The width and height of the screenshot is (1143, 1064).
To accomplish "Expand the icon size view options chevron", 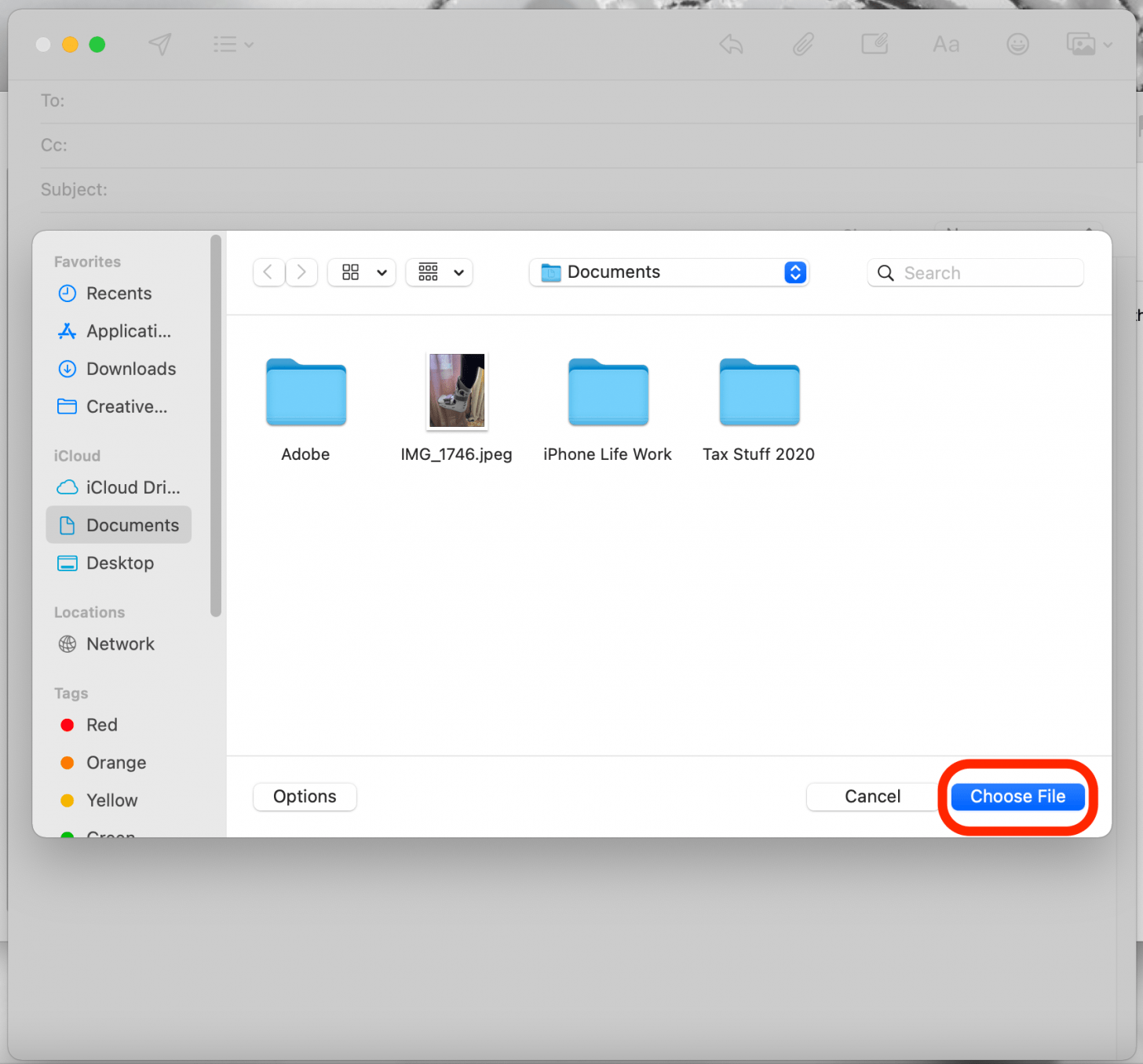I will (x=382, y=272).
